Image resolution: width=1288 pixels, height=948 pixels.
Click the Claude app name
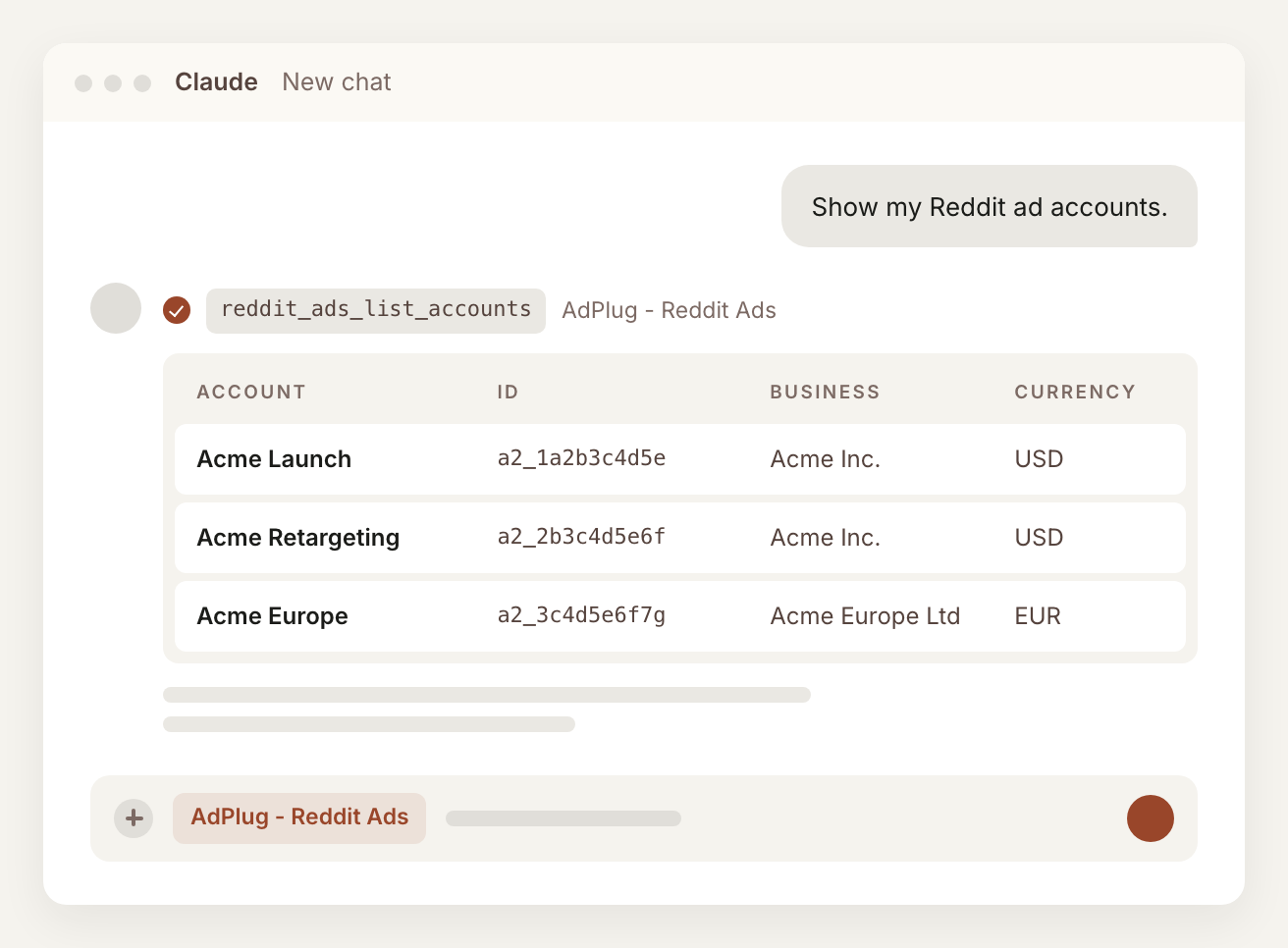(x=216, y=82)
